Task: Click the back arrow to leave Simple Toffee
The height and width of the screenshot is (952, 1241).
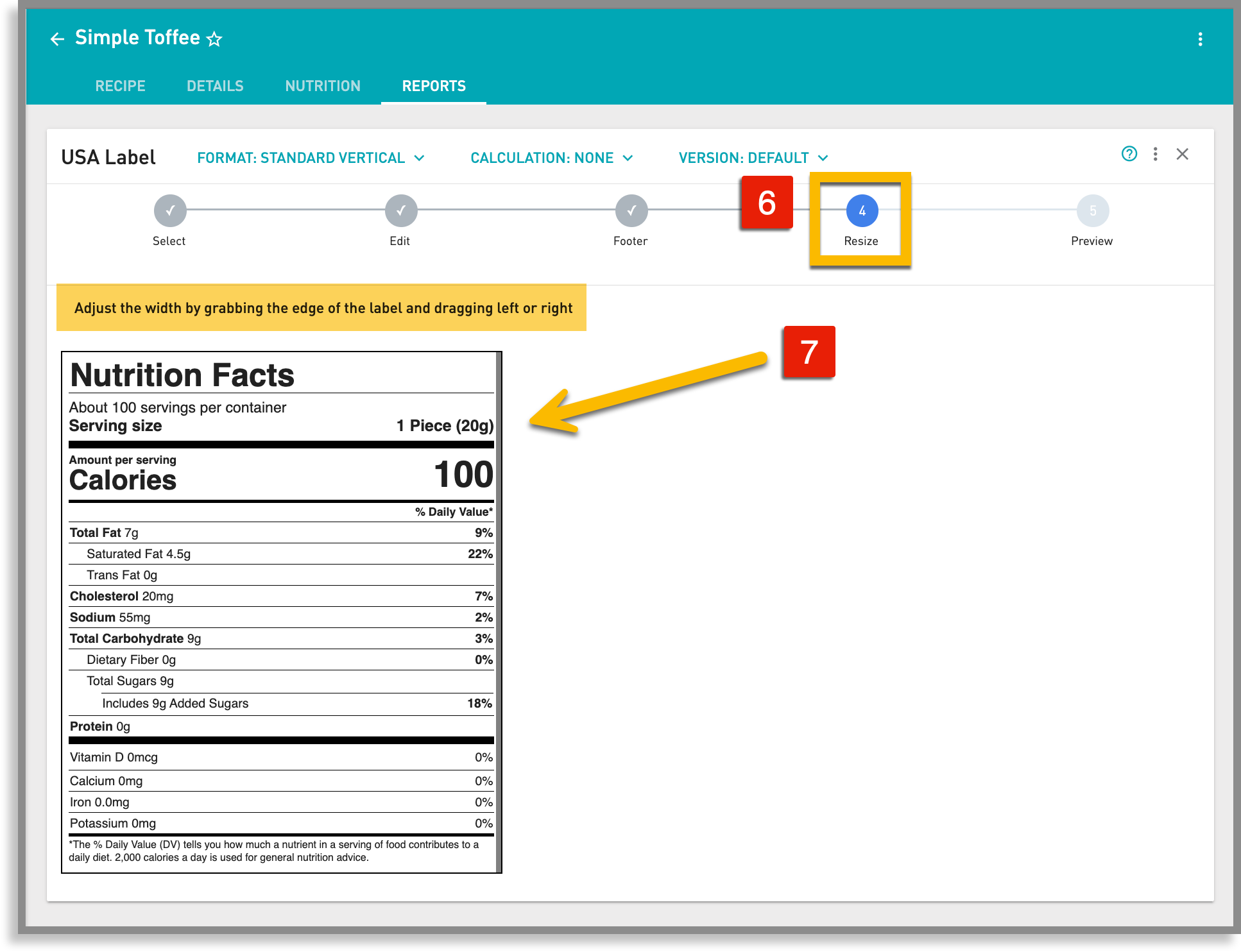Action: pos(57,38)
